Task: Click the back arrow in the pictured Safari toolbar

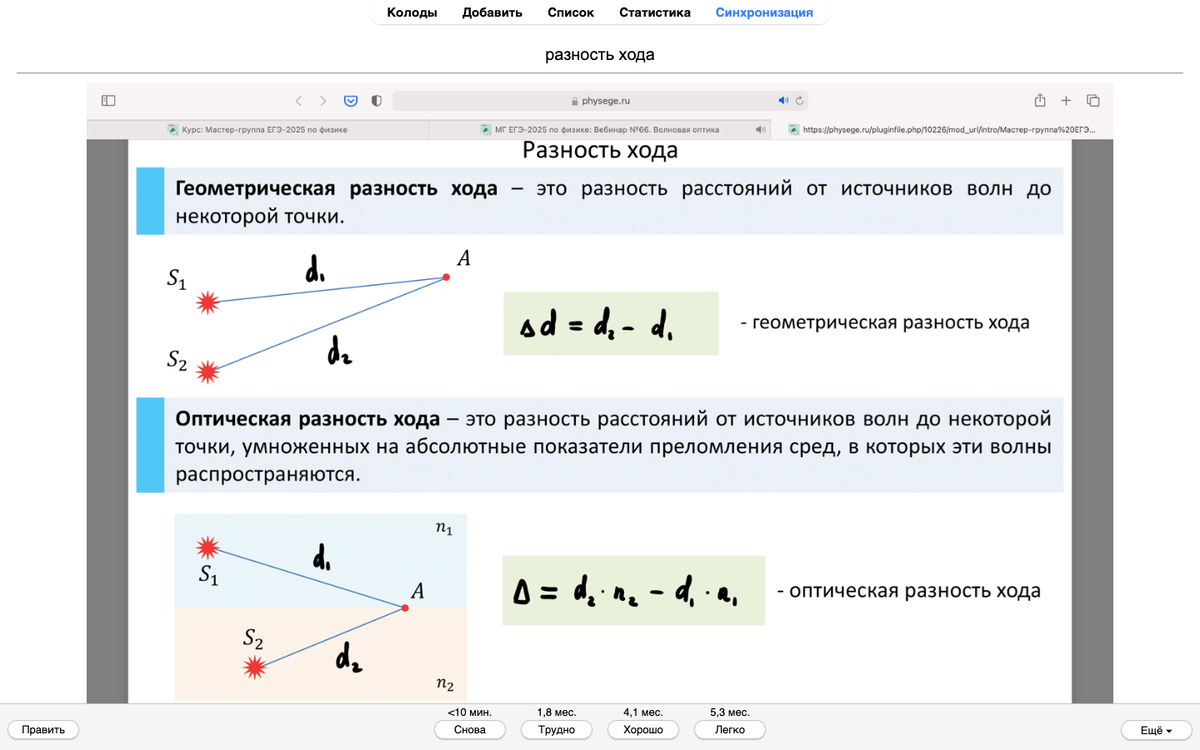Action: (x=298, y=101)
